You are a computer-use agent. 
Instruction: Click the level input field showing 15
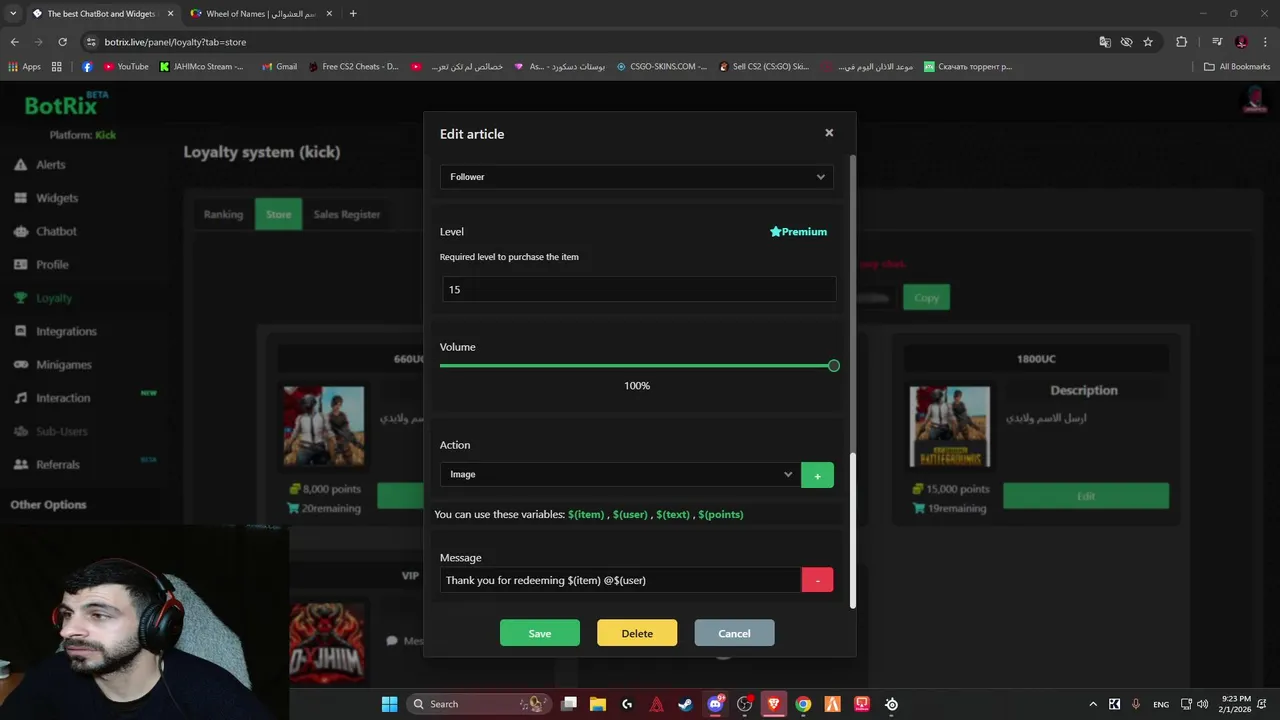(639, 289)
